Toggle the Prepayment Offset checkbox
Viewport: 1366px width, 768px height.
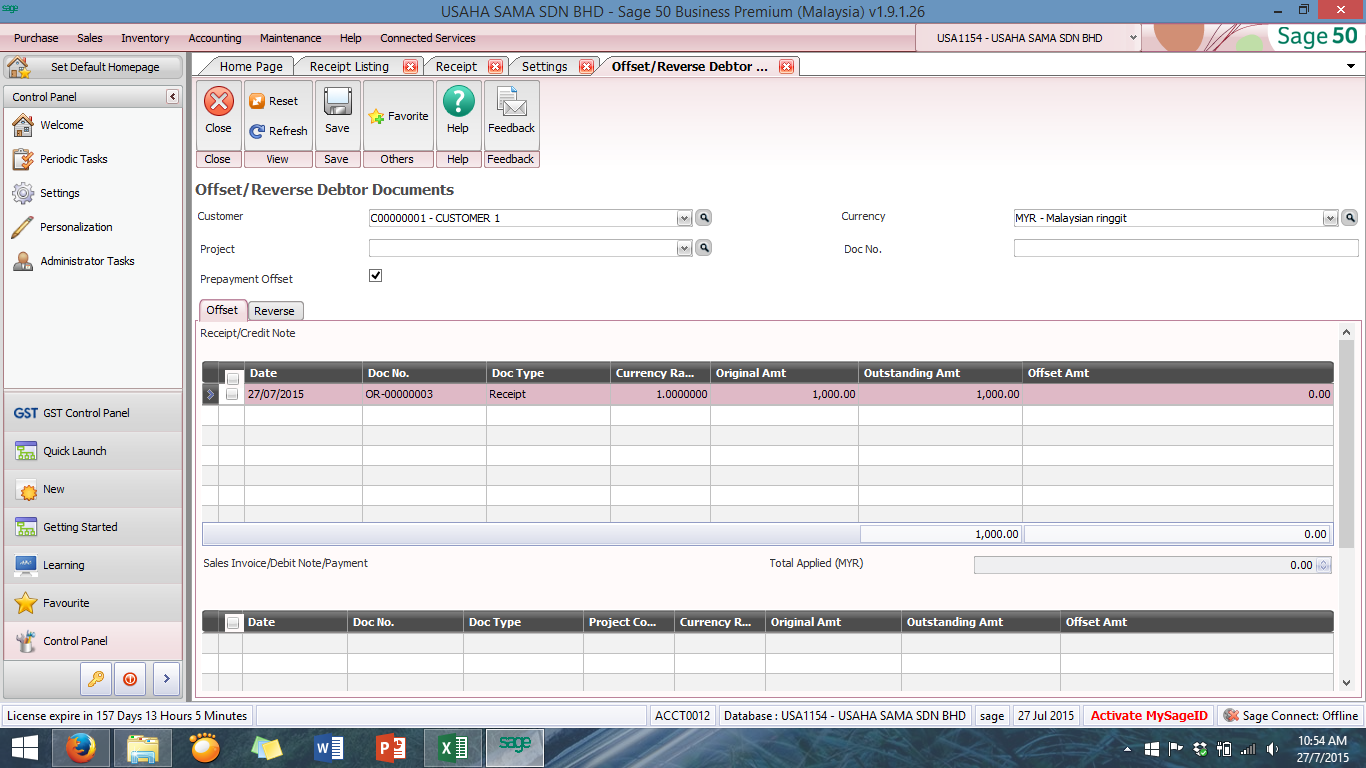click(376, 276)
